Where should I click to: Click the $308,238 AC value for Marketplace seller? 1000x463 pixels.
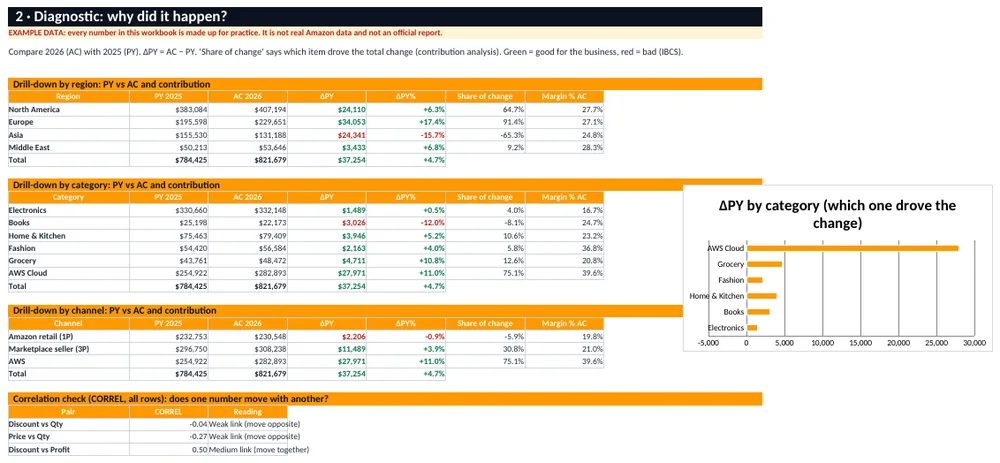coord(247,349)
